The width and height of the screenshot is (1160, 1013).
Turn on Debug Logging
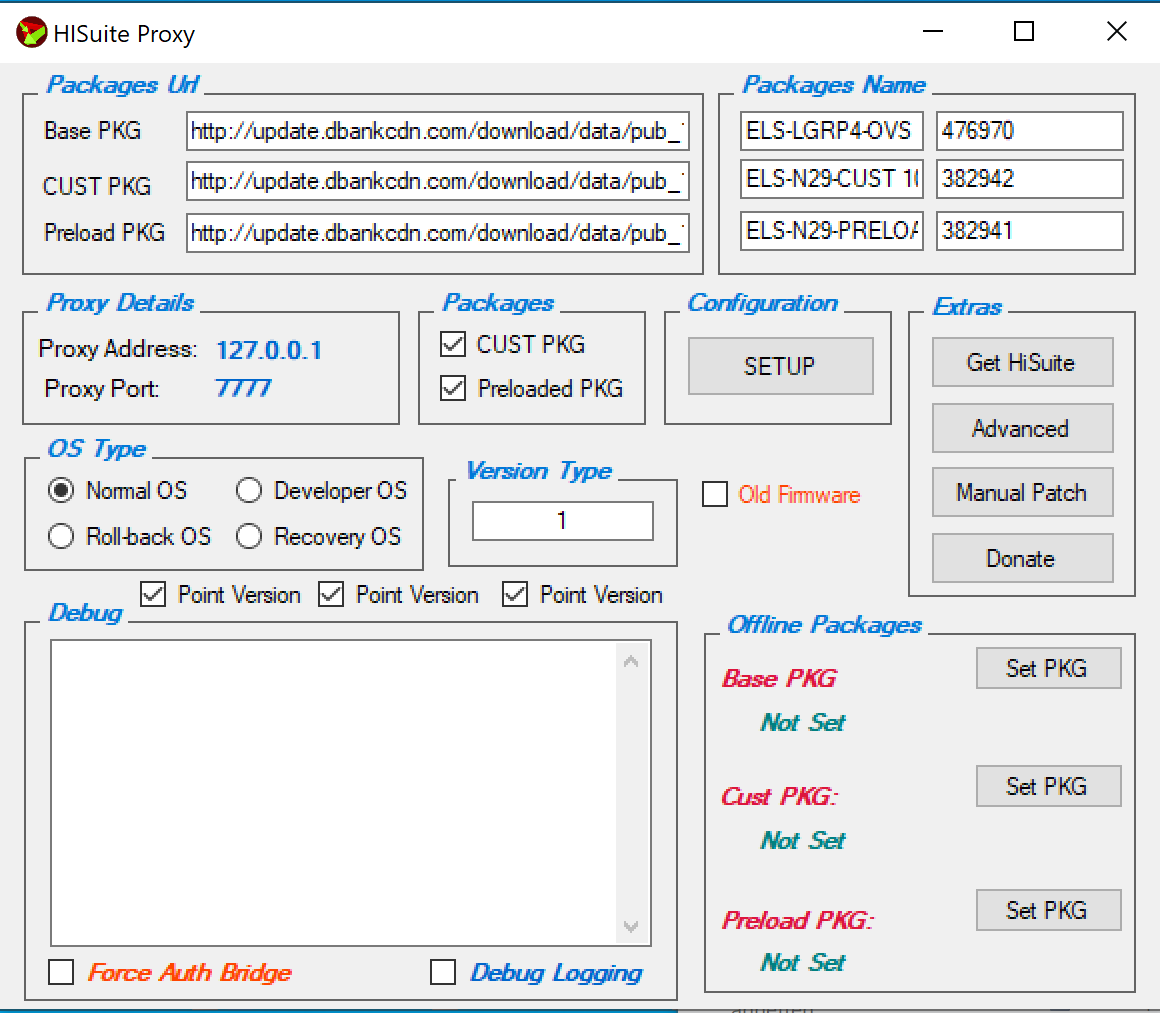(442, 972)
